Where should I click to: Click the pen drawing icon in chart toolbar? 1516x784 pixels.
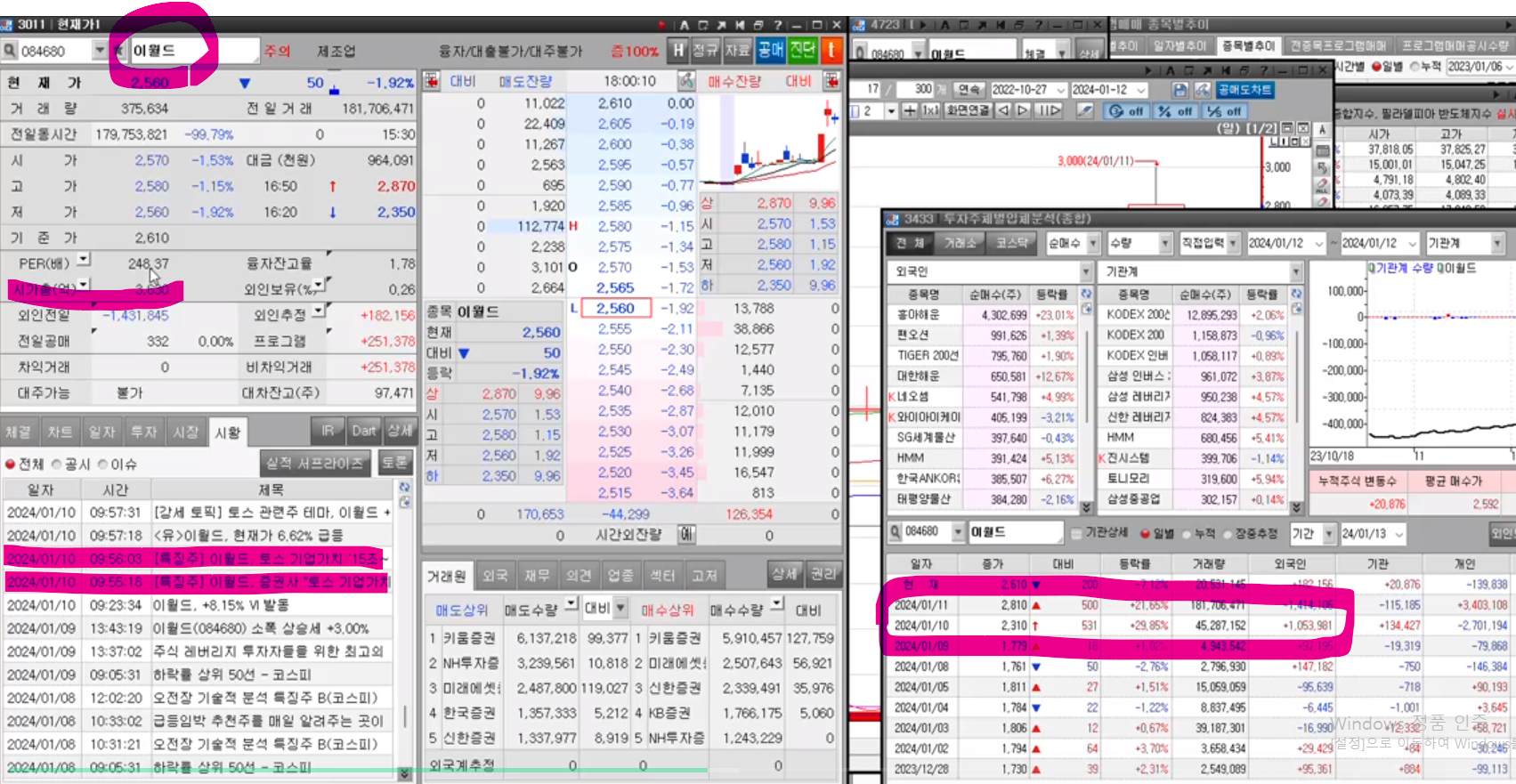[x=1084, y=110]
